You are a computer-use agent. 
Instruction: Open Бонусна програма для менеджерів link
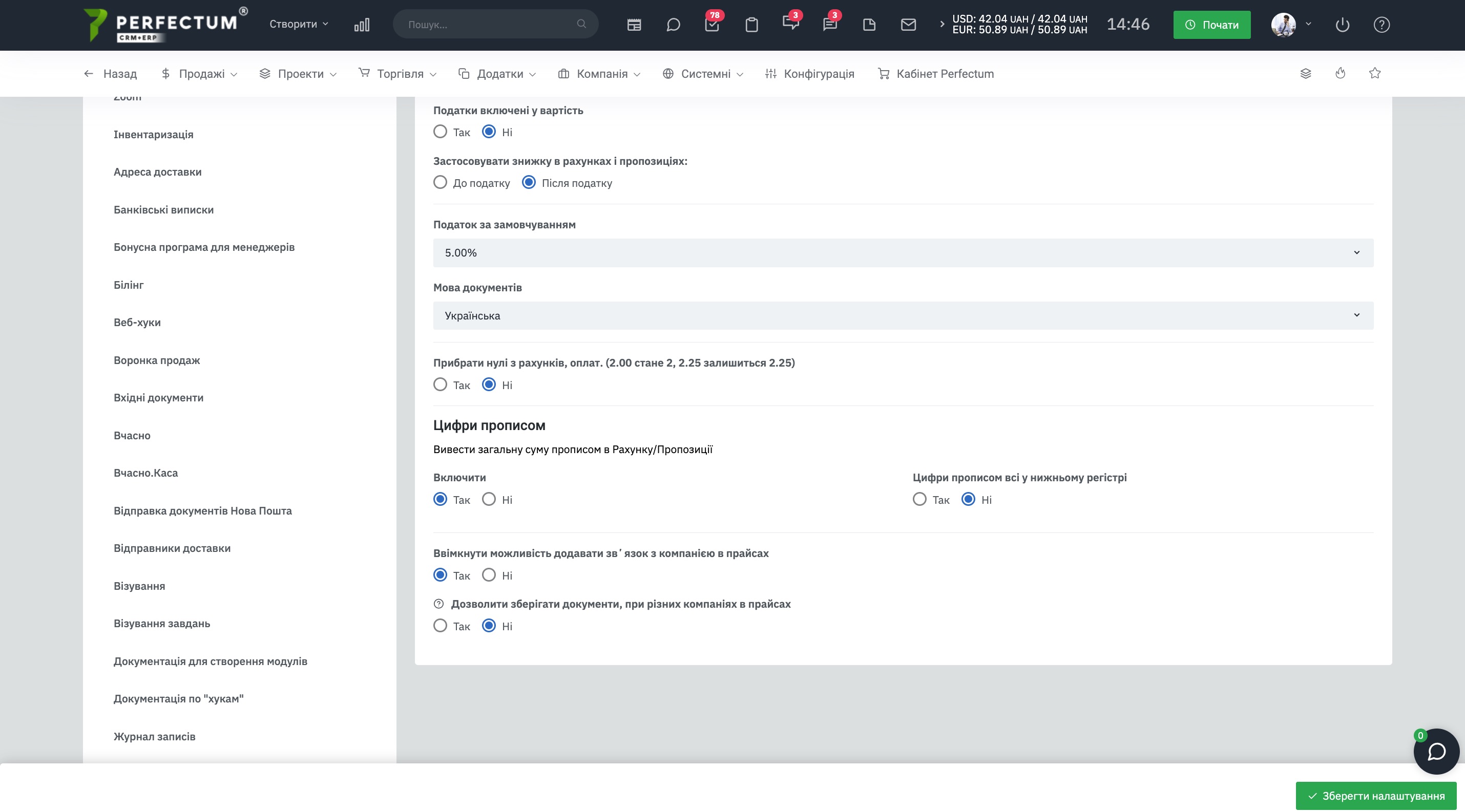204,247
